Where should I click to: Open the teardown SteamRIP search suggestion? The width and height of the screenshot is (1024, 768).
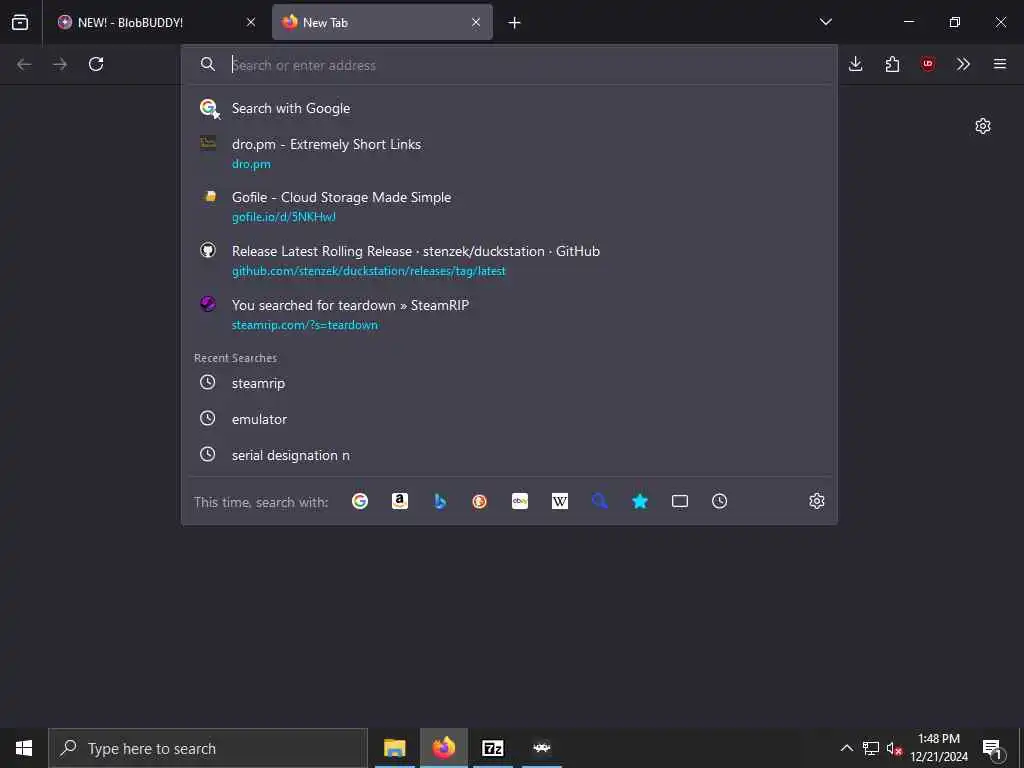509,314
